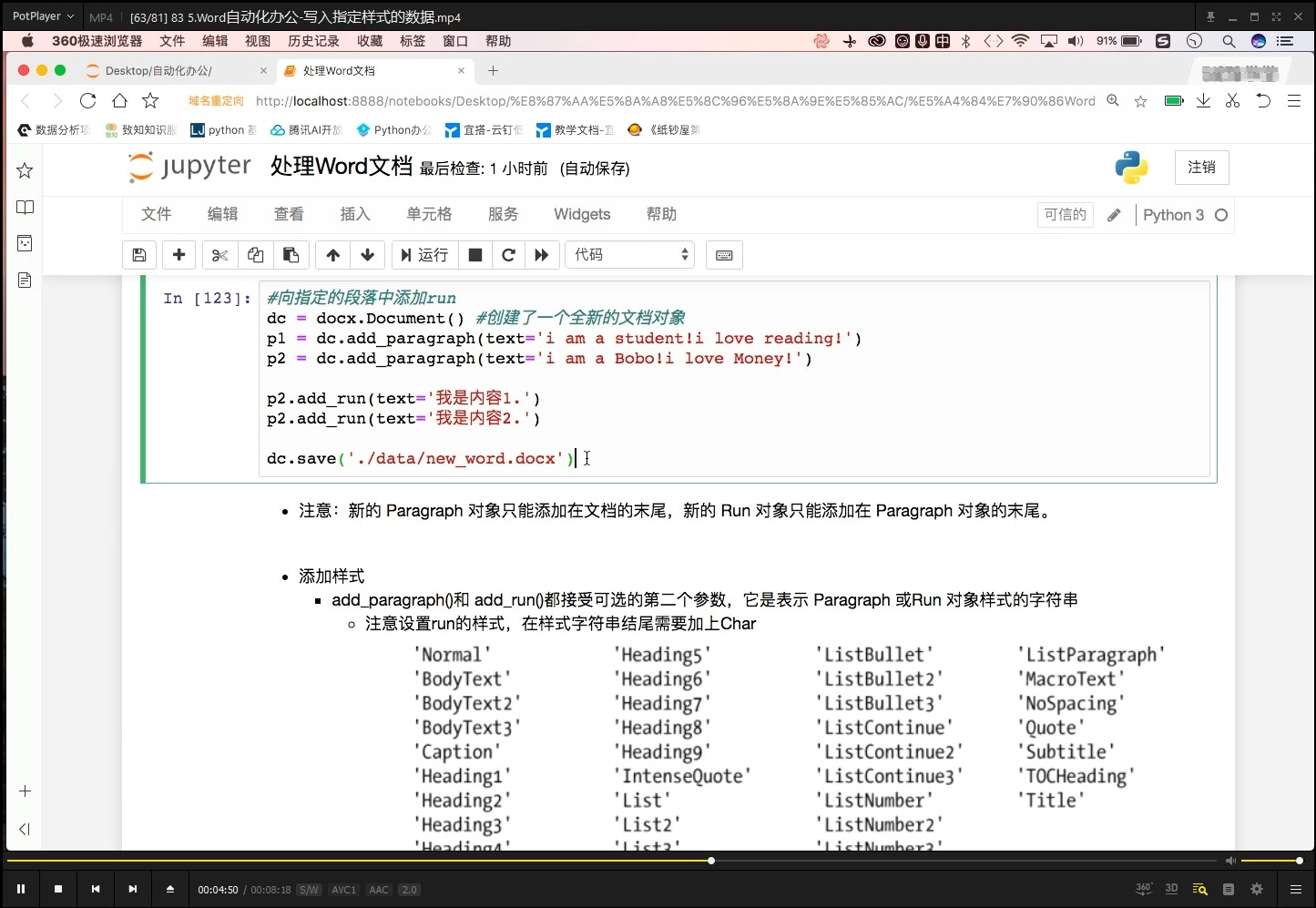Toggle 3D video mode in PotPlayer

[x=1171, y=889]
